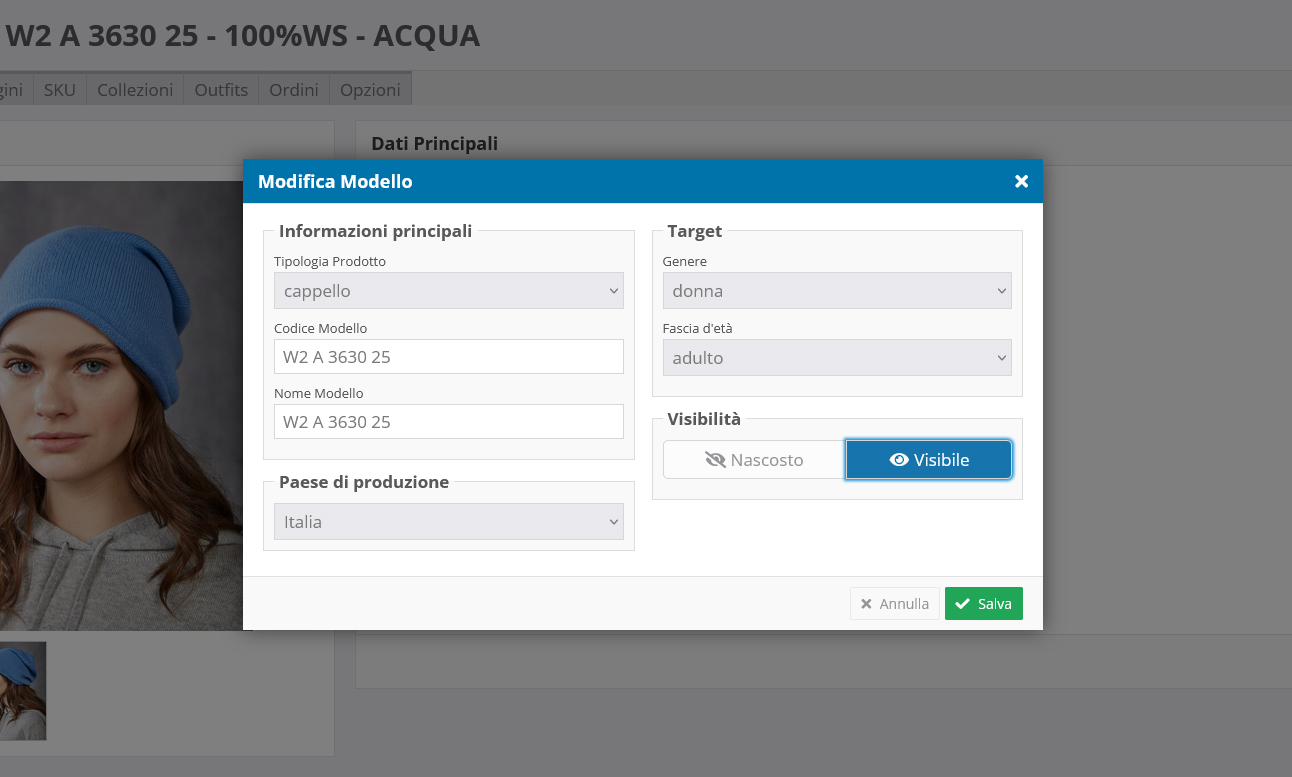Viewport: 1292px width, 777px height.
Task: Click the crossed-eye icon on Nascosto
Action: (x=715, y=460)
